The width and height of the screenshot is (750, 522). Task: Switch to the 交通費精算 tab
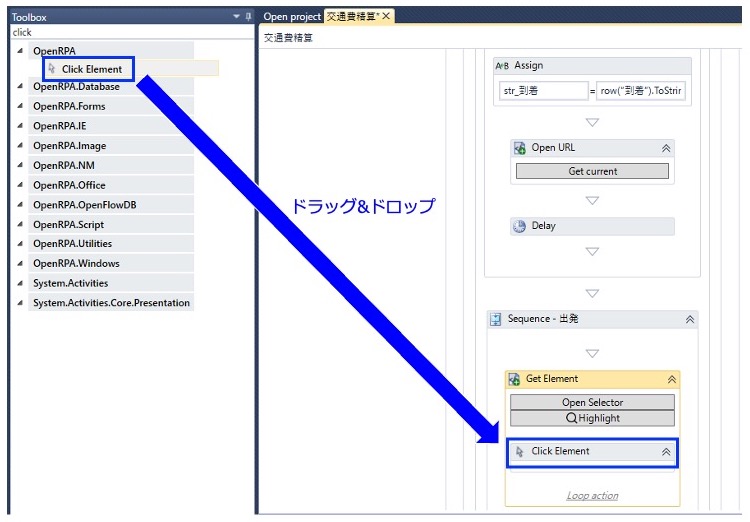click(x=352, y=17)
